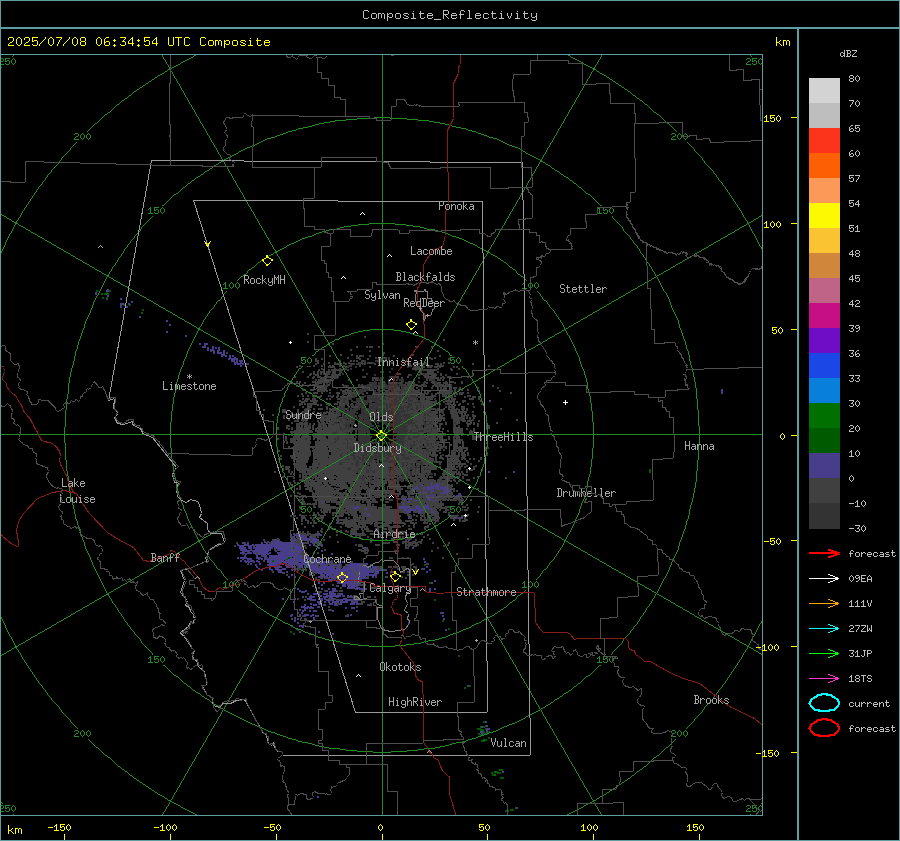
Task: Click the magenta 18TS arrow in legend
Action: tap(824, 678)
